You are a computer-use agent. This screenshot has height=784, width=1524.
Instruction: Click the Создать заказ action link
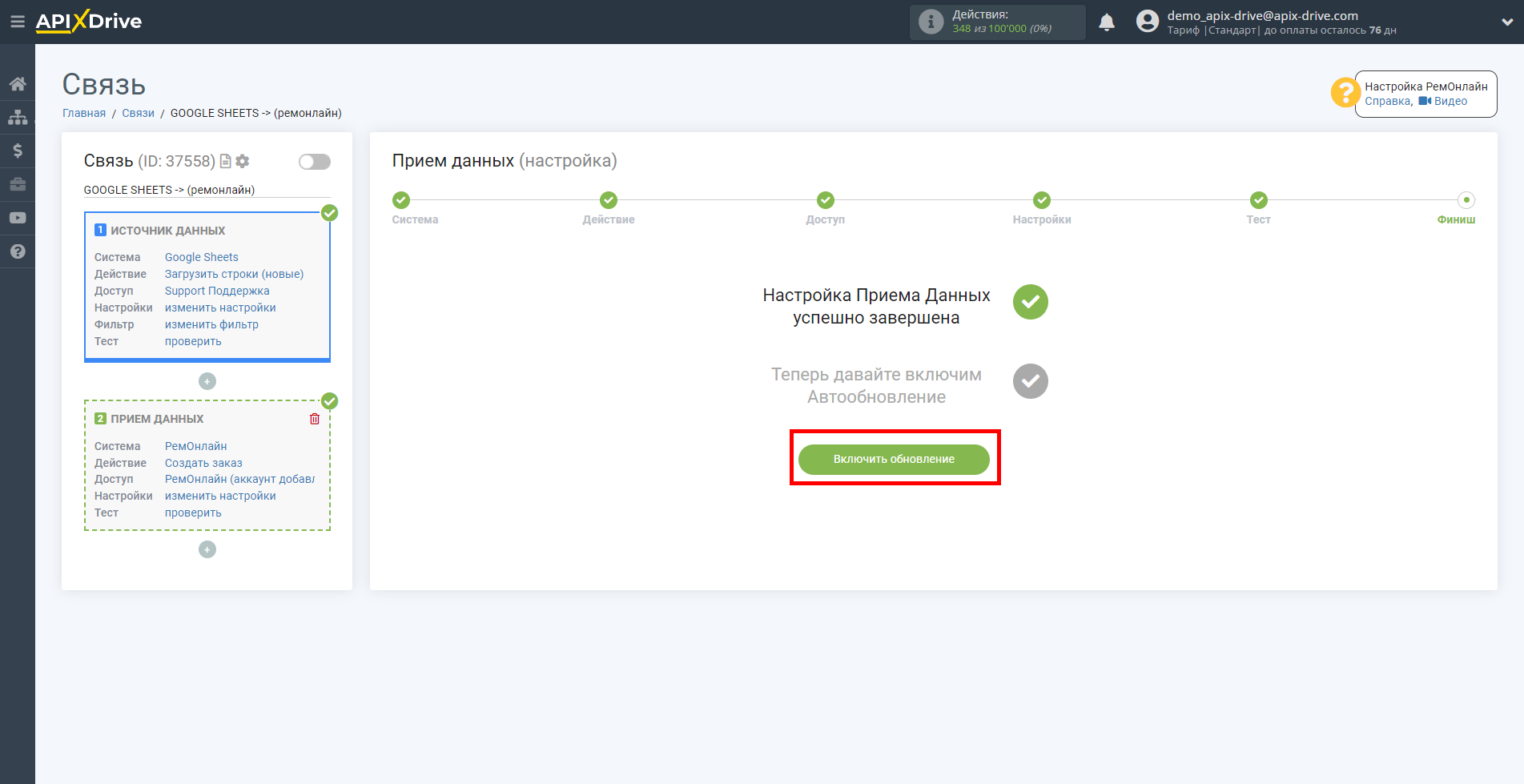pyautogui.click(x=203, y=463)
